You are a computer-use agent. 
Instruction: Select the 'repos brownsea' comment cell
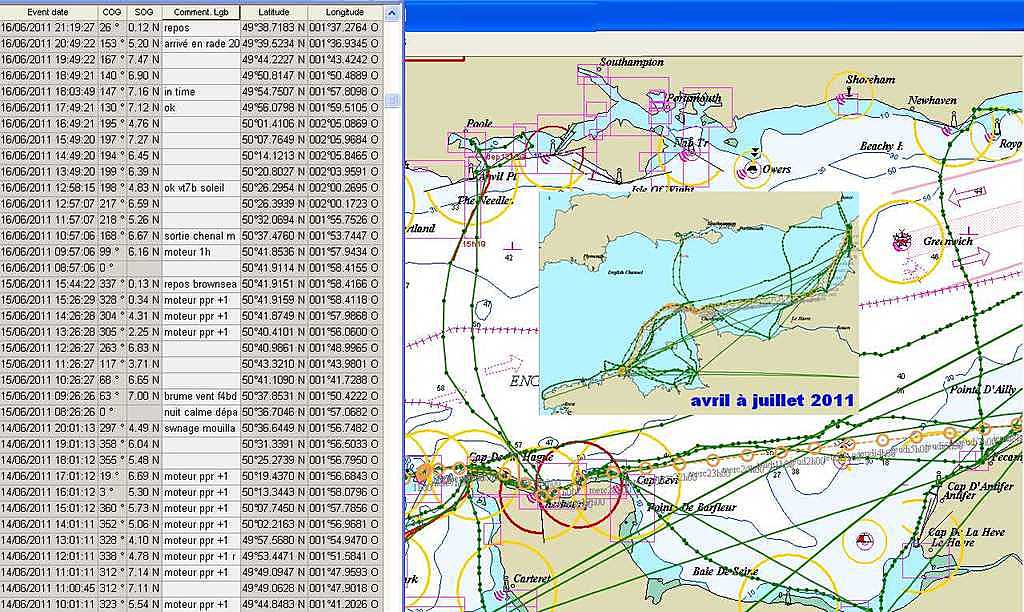[x=200, y=284]
